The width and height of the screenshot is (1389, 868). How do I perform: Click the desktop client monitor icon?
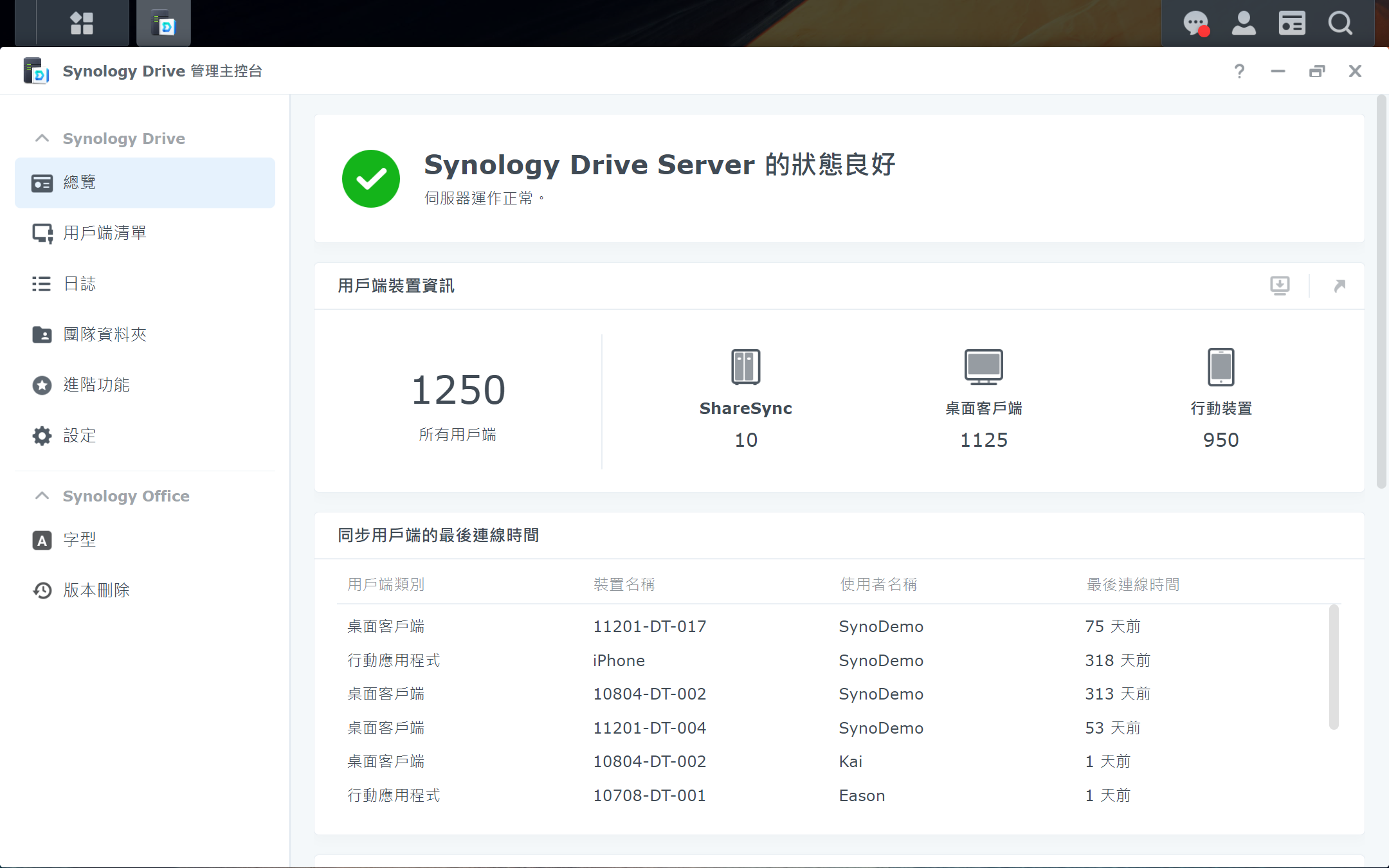tap(983, 366)
